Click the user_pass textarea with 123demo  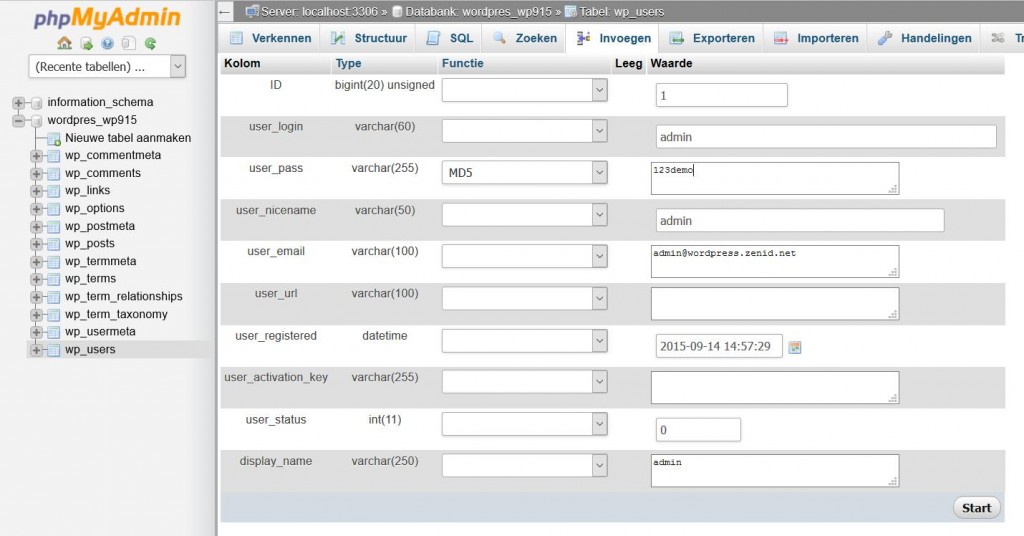click(x=775, y=178)
